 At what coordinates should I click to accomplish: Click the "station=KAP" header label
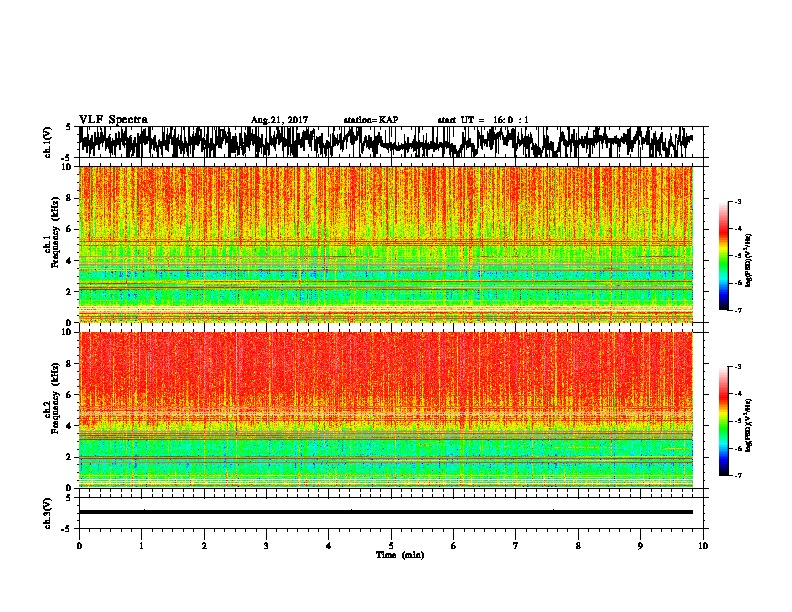[371, 120]
